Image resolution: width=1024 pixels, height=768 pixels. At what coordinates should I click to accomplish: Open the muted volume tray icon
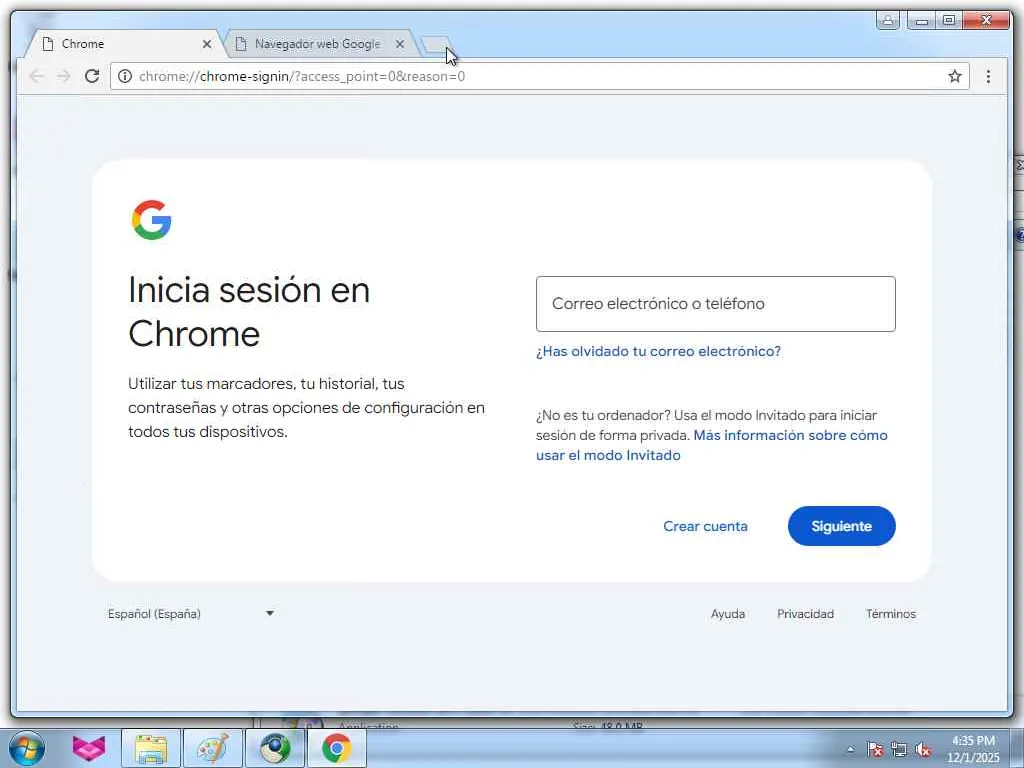pos(923,749)
